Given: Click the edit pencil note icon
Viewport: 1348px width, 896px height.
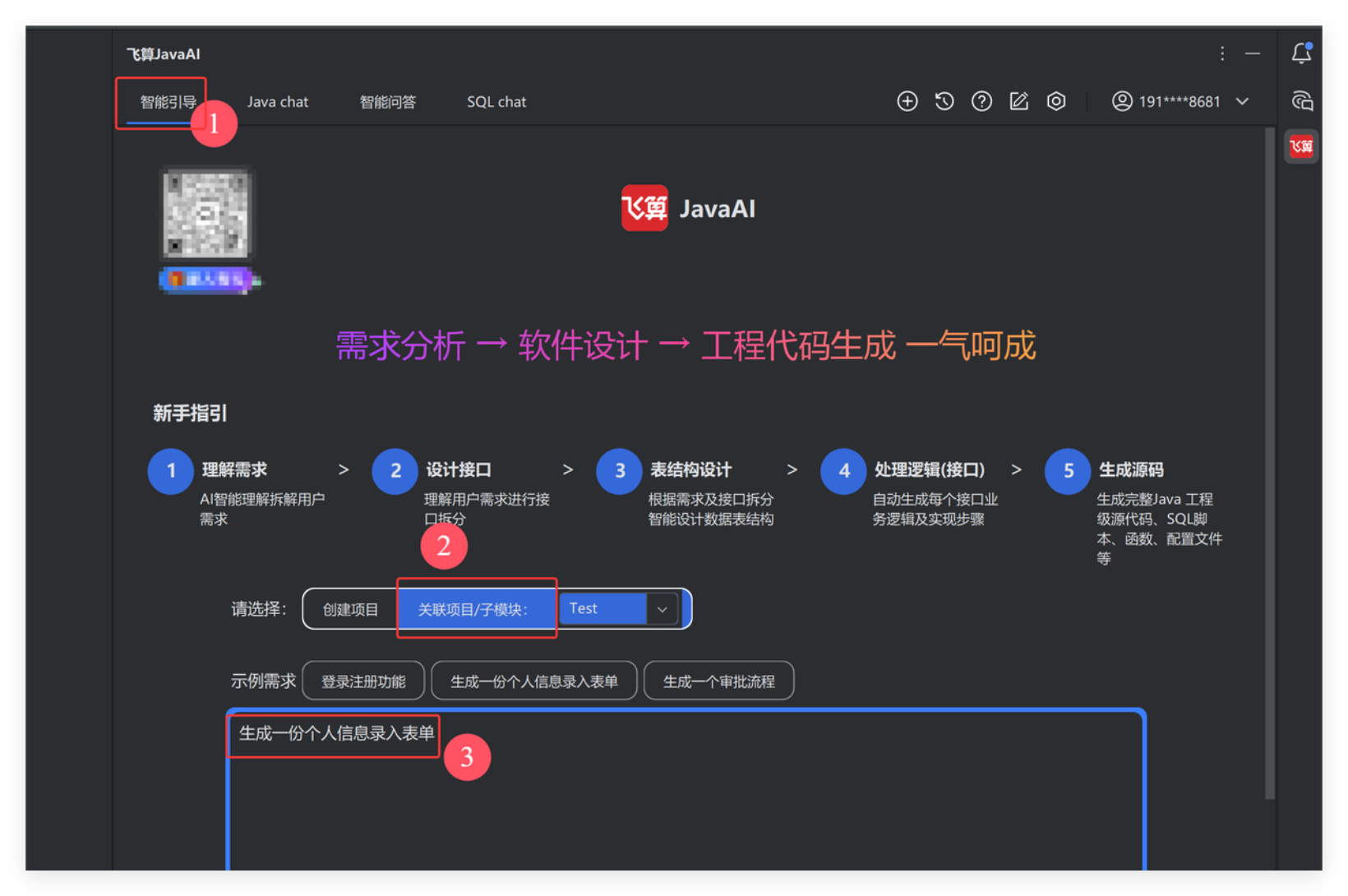Looking at the screenshot, I should [x=1019, y=101].
